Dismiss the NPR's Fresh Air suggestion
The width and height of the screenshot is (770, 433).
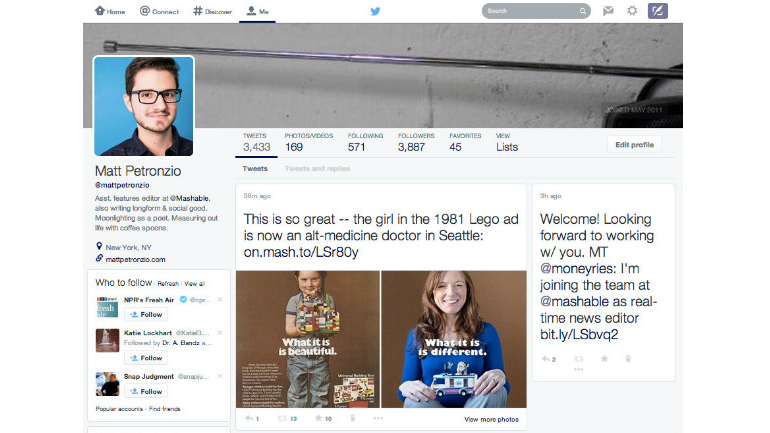tap(220, 299)
